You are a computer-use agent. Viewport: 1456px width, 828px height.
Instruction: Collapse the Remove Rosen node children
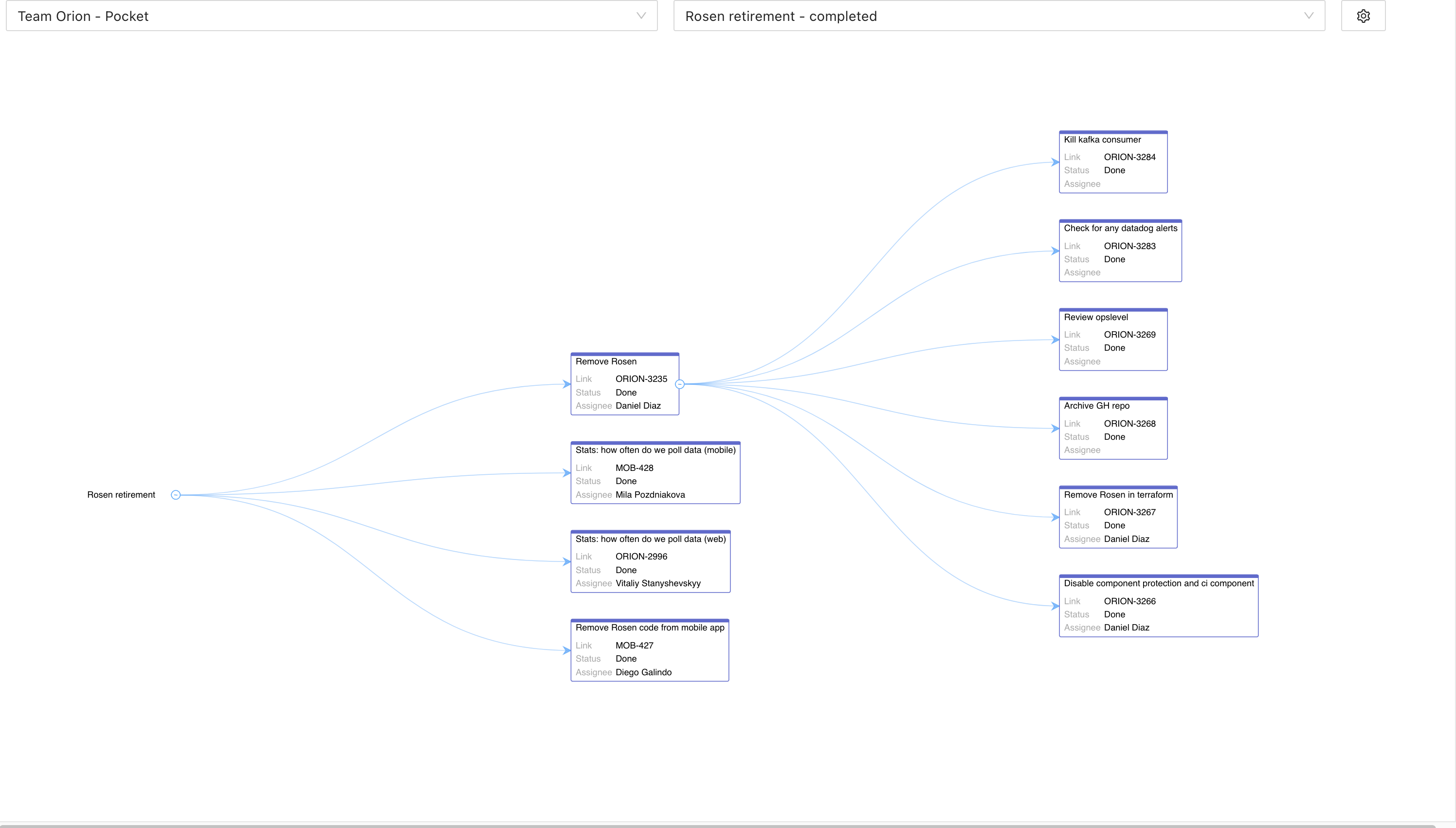coord(680,384)
